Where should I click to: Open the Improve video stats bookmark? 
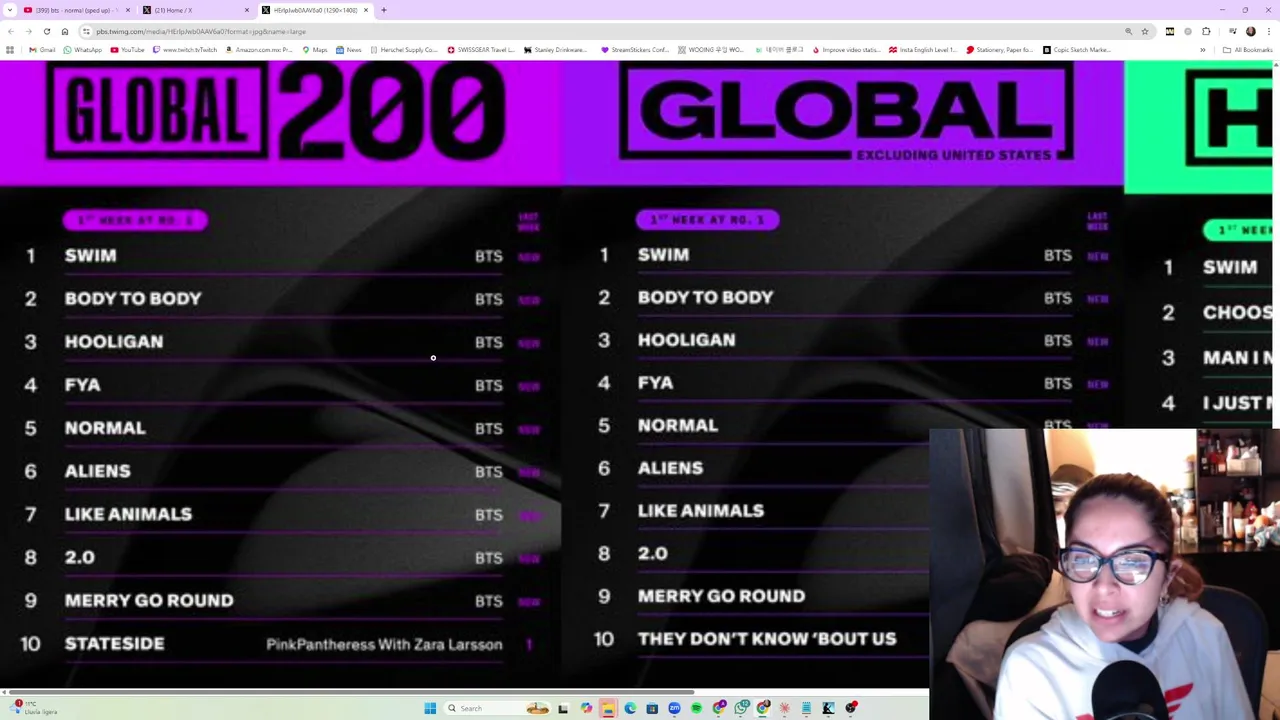click(x=846, y=50)
